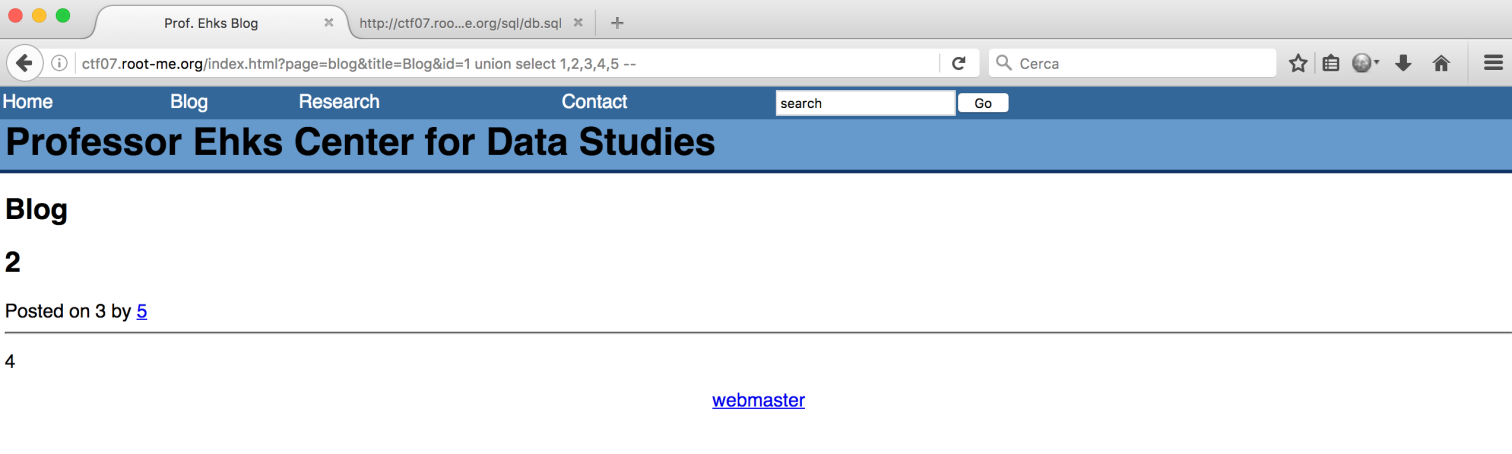Viewport: 1512px width, 454px height.
Task: Click the Go search button
Action: (983, 103)
